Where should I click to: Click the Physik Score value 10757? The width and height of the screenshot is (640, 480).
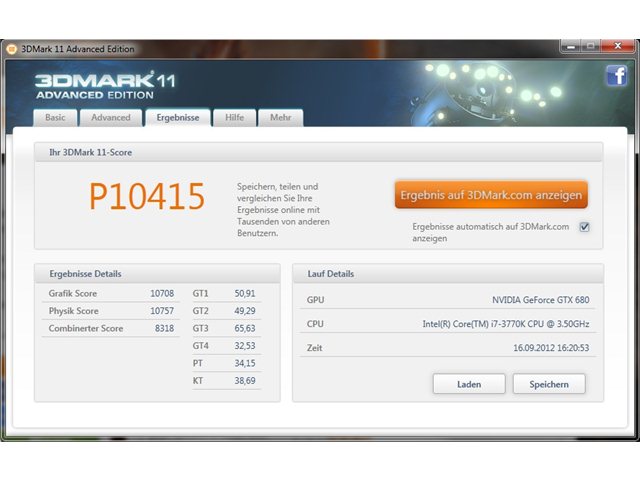[x=162, y=311]
